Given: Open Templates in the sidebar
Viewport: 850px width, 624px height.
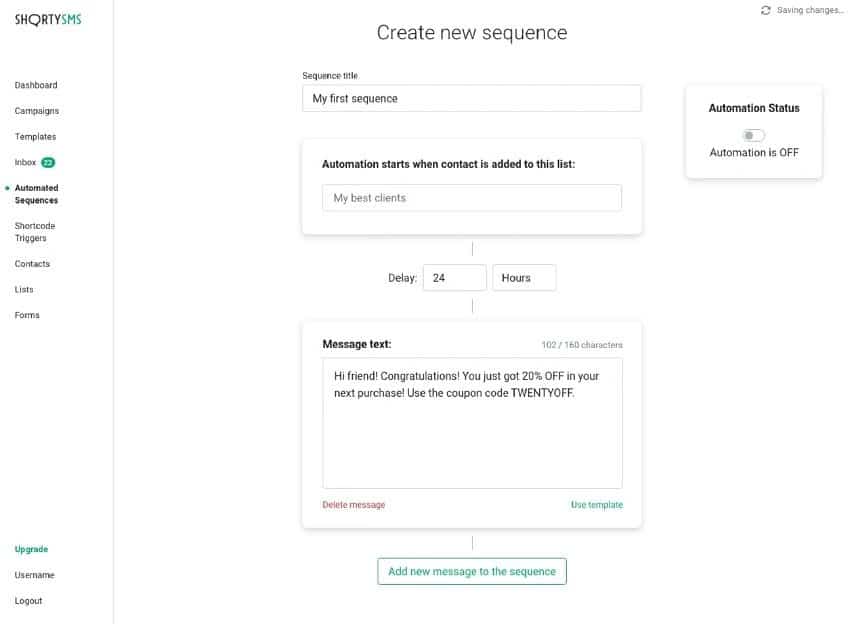Looking at the screenshot, I should coord(35,136).
